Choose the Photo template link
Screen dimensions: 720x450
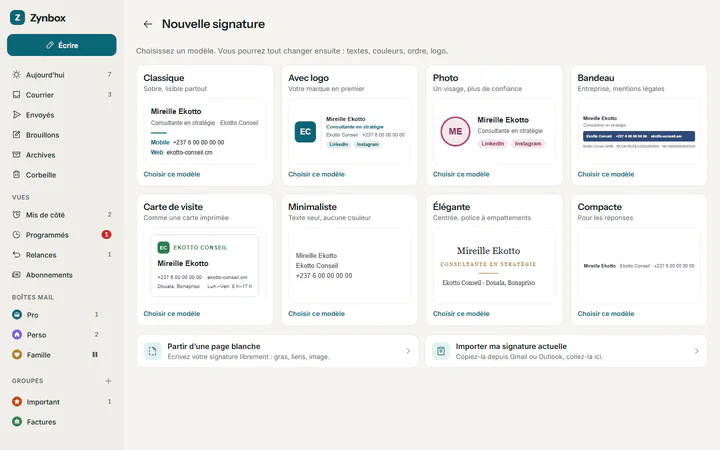[x=461, y=174]
